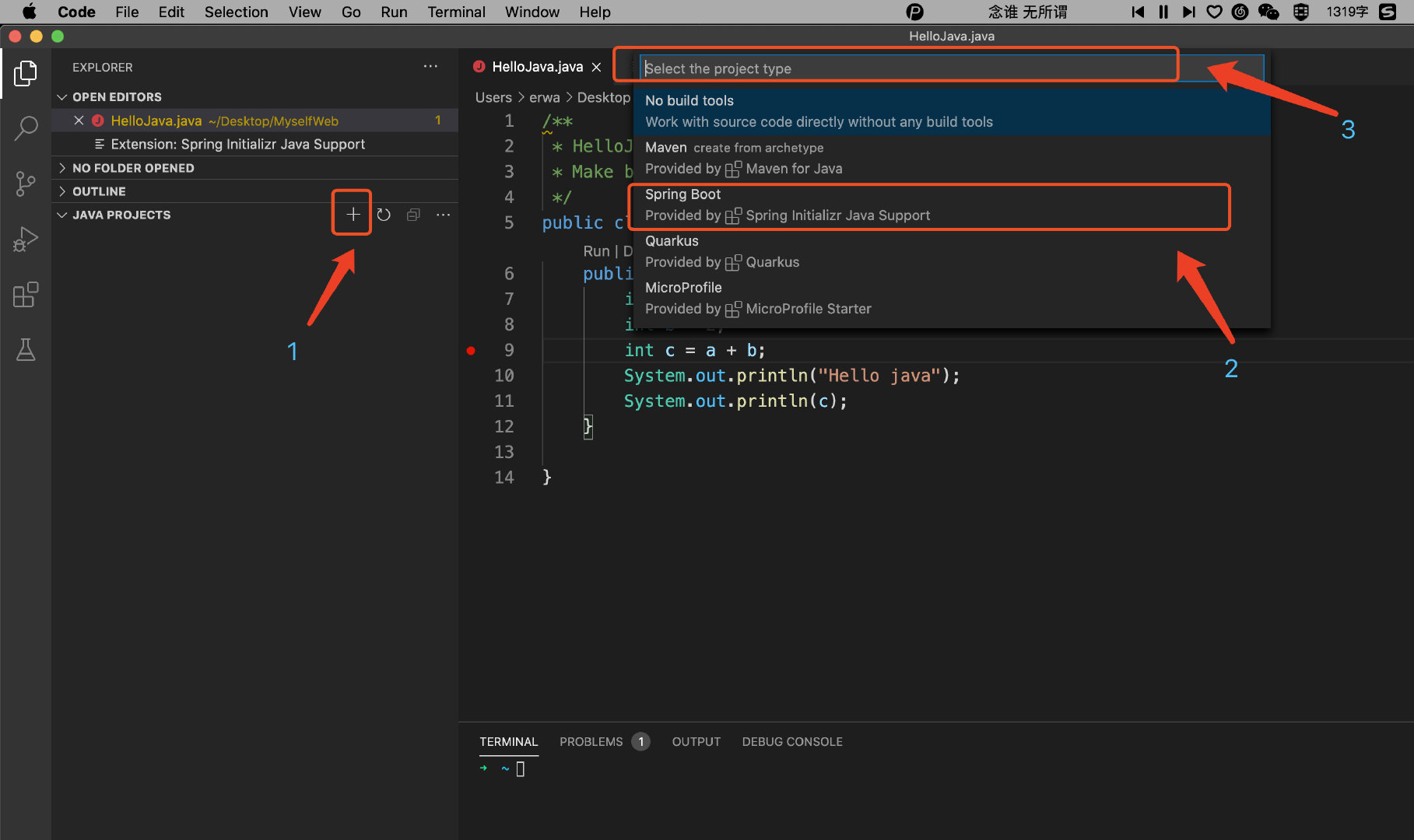The height and width of the screenshot is (840, 1414).
Task: Toggle breakpoint on line 9
Action: tap(471, 351)
